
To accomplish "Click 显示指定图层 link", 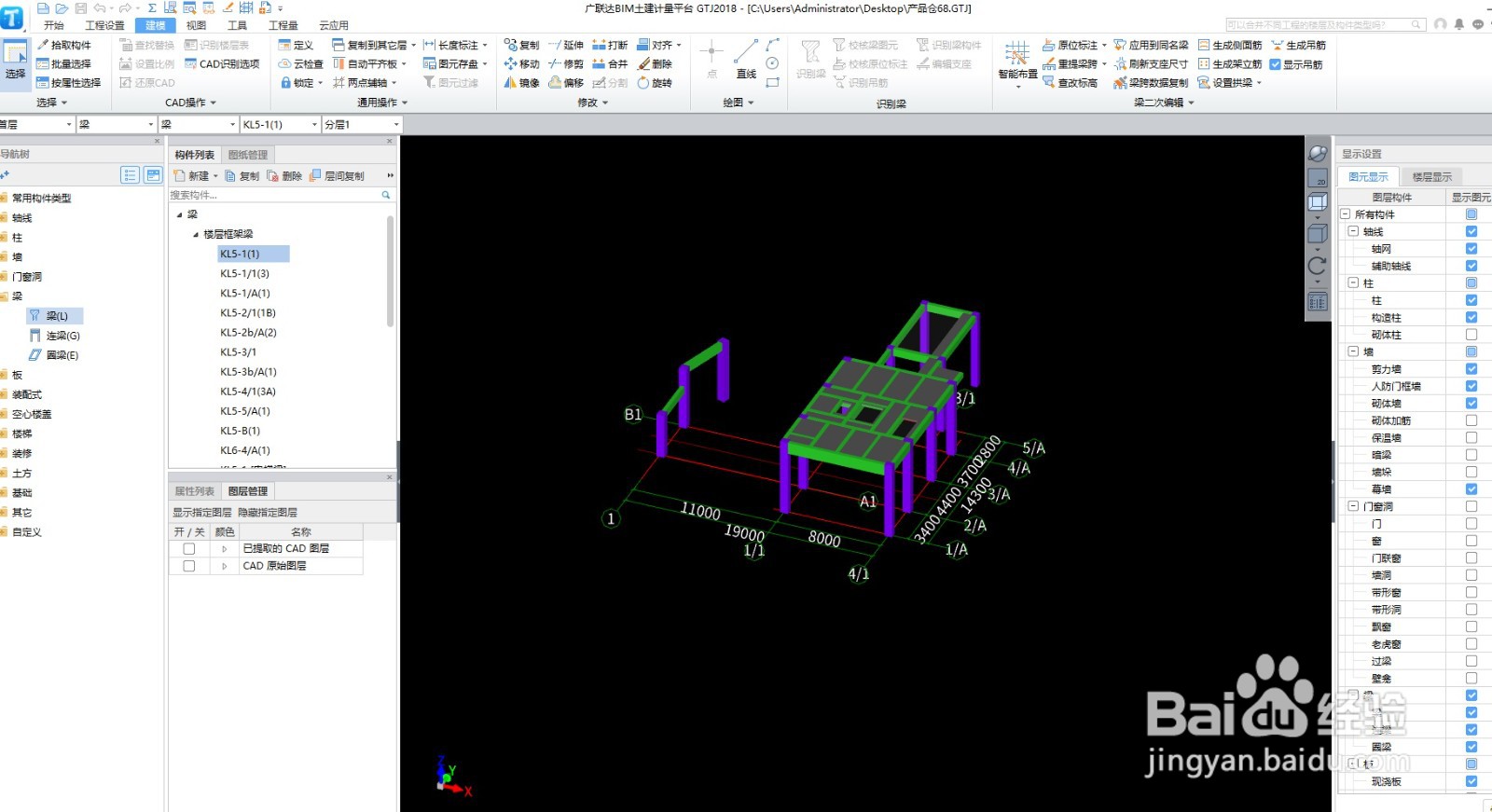I will (x=201, y=513).
